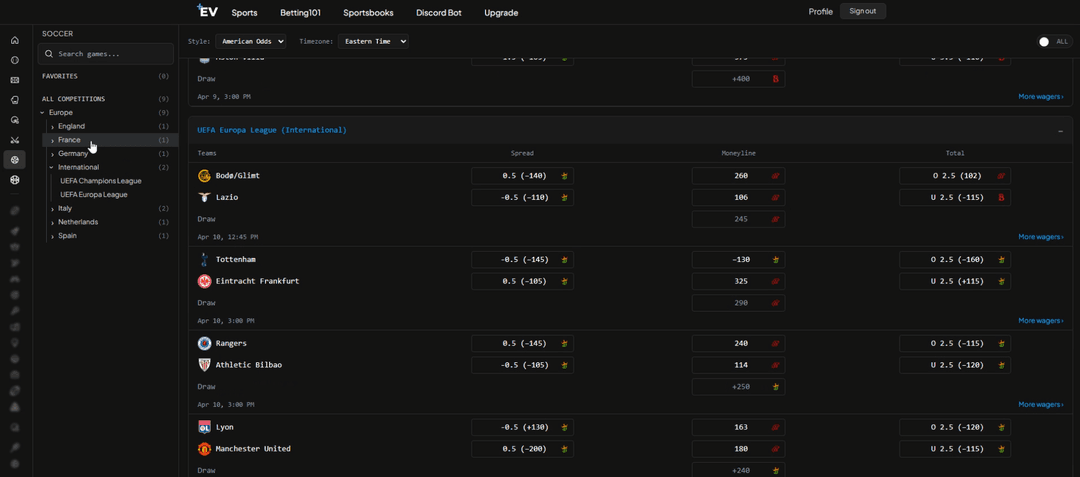
Task: Select UEFA Champions League in sidebar
Action: click(x=101, y=181)
